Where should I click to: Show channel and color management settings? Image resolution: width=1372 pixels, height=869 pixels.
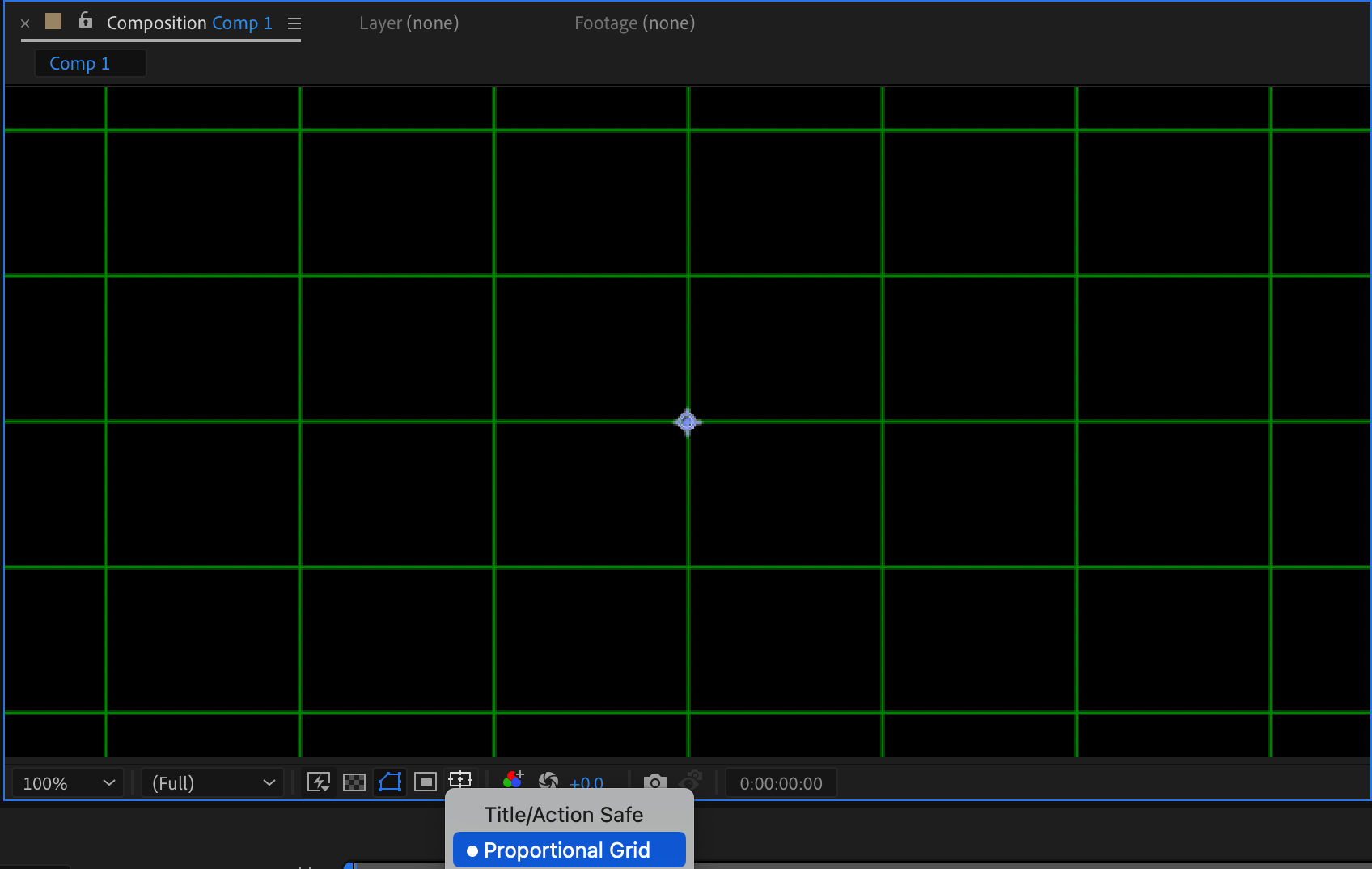(513, 780)
